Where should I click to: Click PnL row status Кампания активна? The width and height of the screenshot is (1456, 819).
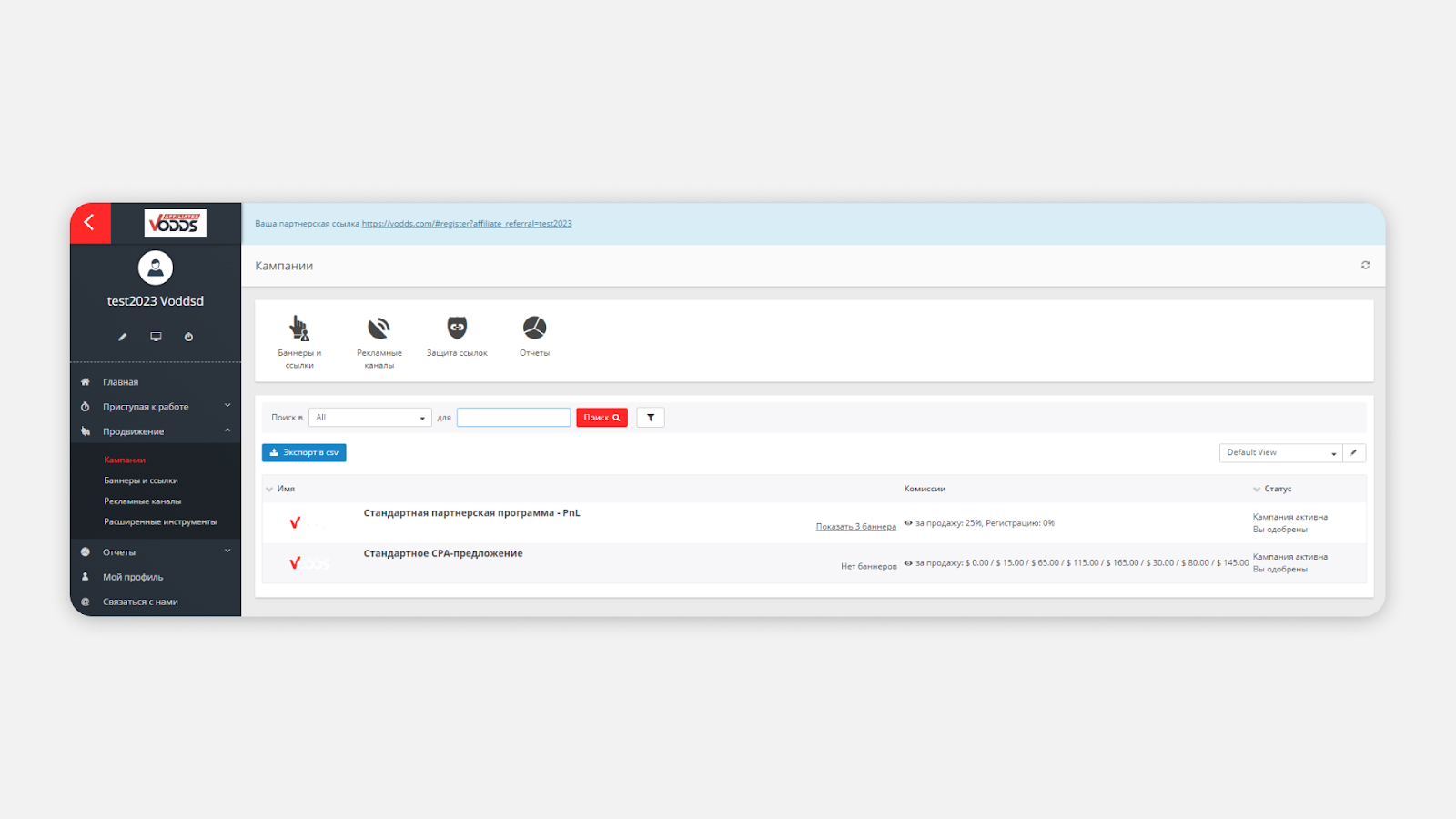tap(1290, 517)
